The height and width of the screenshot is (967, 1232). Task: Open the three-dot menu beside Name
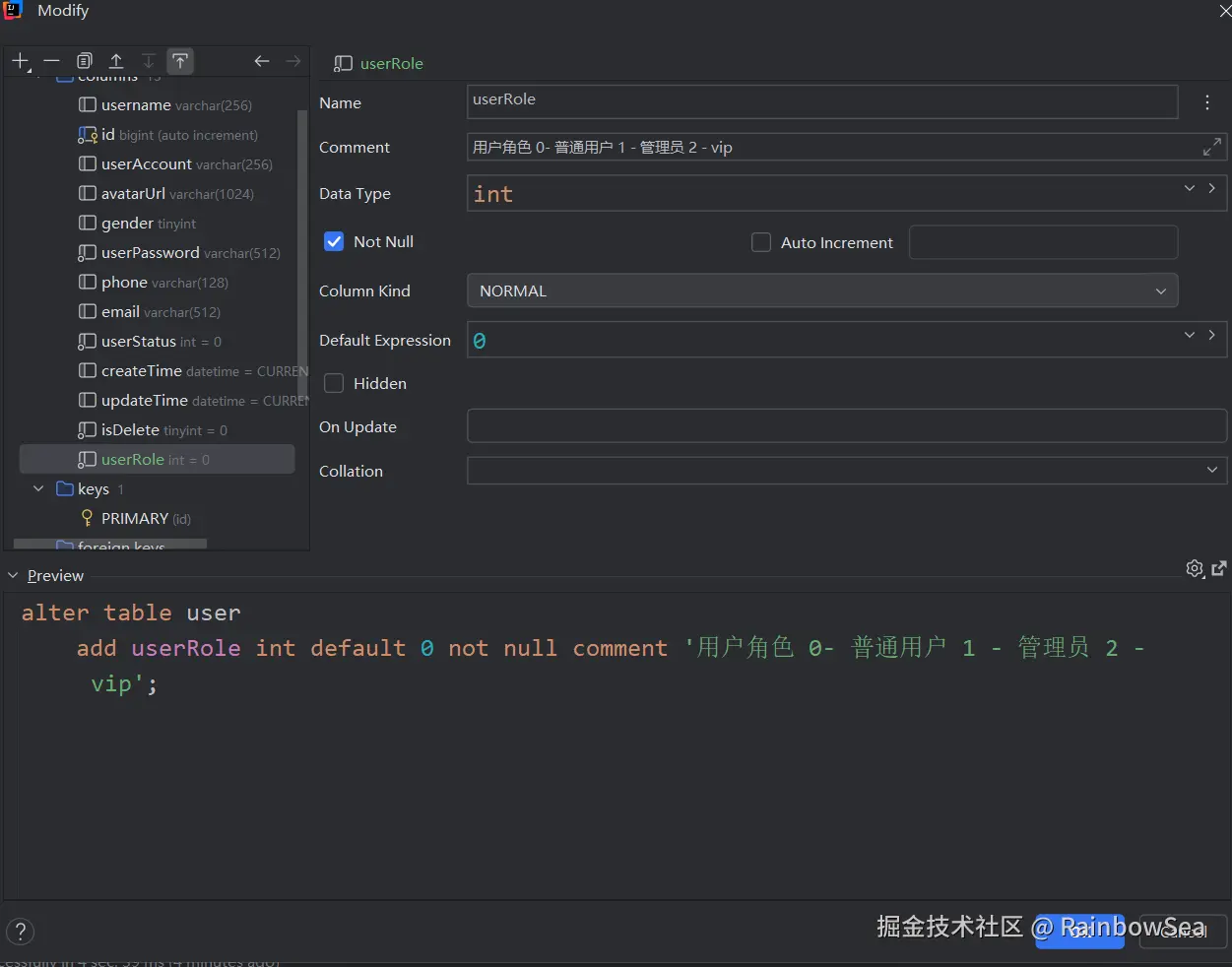pyautogui.click(x=1207, y=102)
